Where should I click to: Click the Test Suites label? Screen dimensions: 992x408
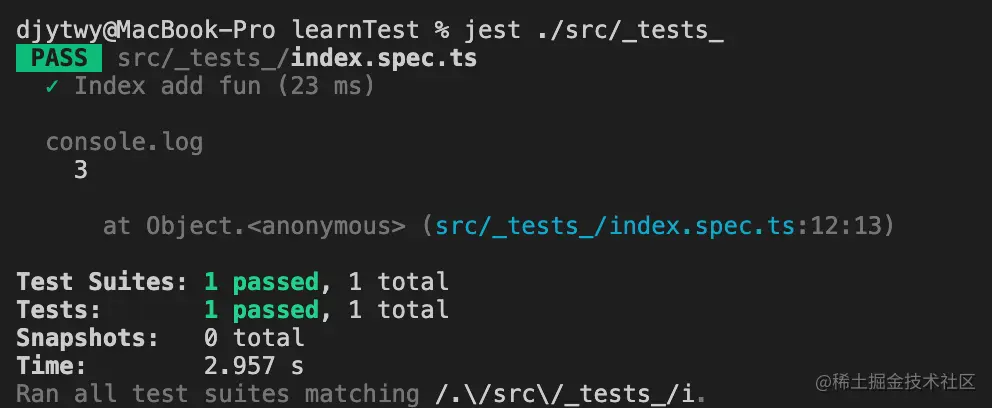100,282
